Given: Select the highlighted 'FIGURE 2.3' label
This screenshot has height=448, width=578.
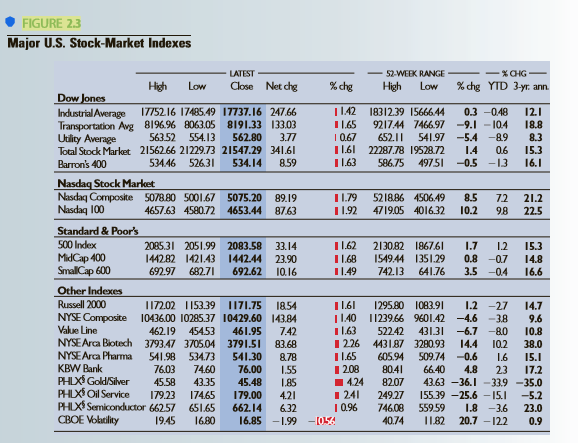Looking at the screenshot, I should [51, 23].
